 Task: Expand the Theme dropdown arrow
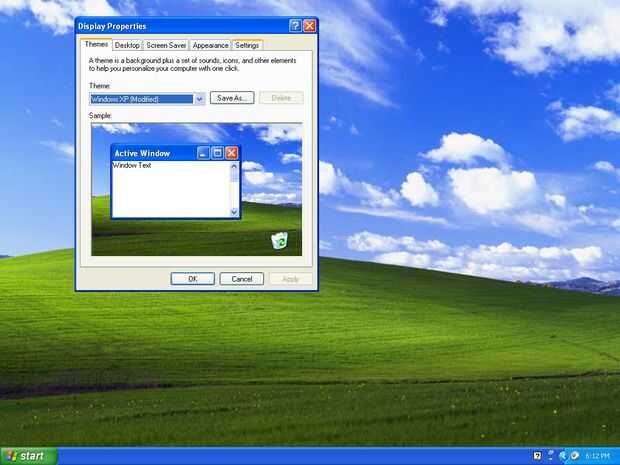200,99
